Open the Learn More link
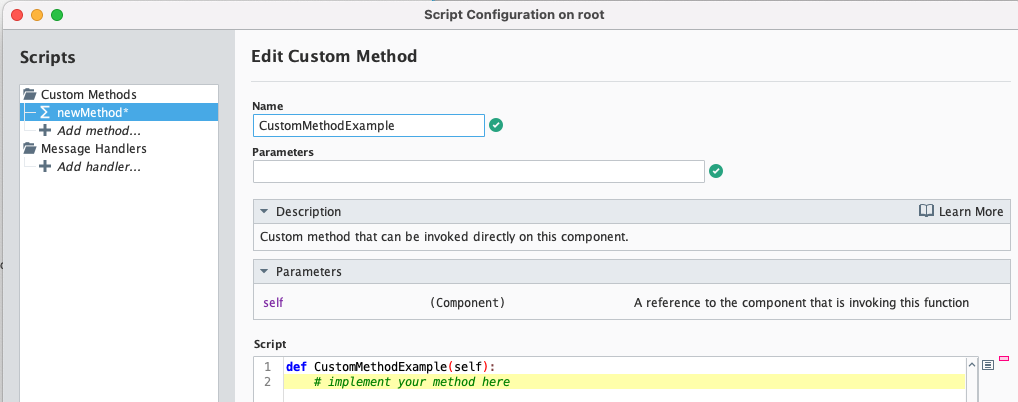Image resolution: width=1018 pixels, height=402 pixels. pos(970,212)
